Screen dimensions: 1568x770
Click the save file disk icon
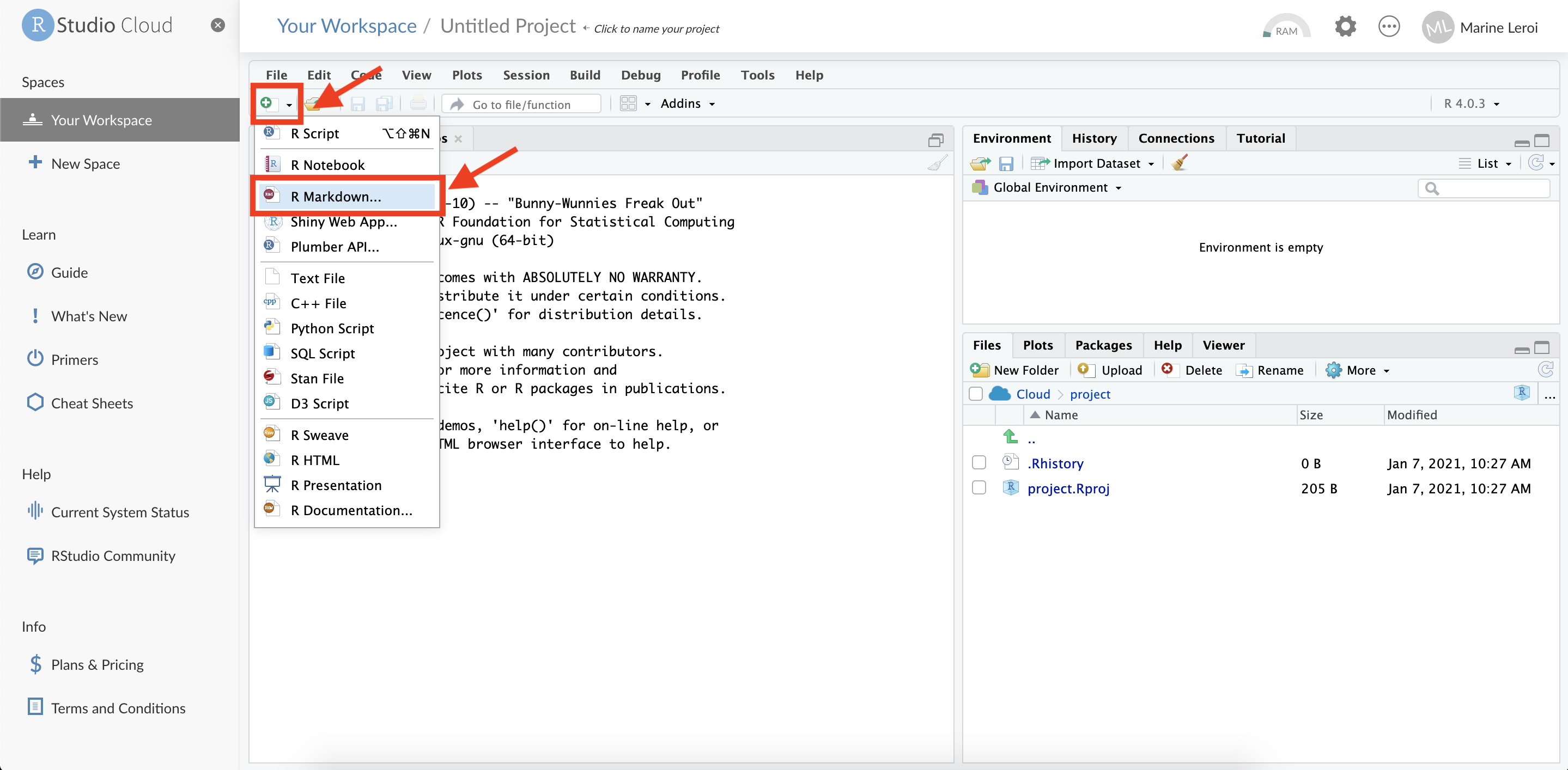(x=358, y=104)
